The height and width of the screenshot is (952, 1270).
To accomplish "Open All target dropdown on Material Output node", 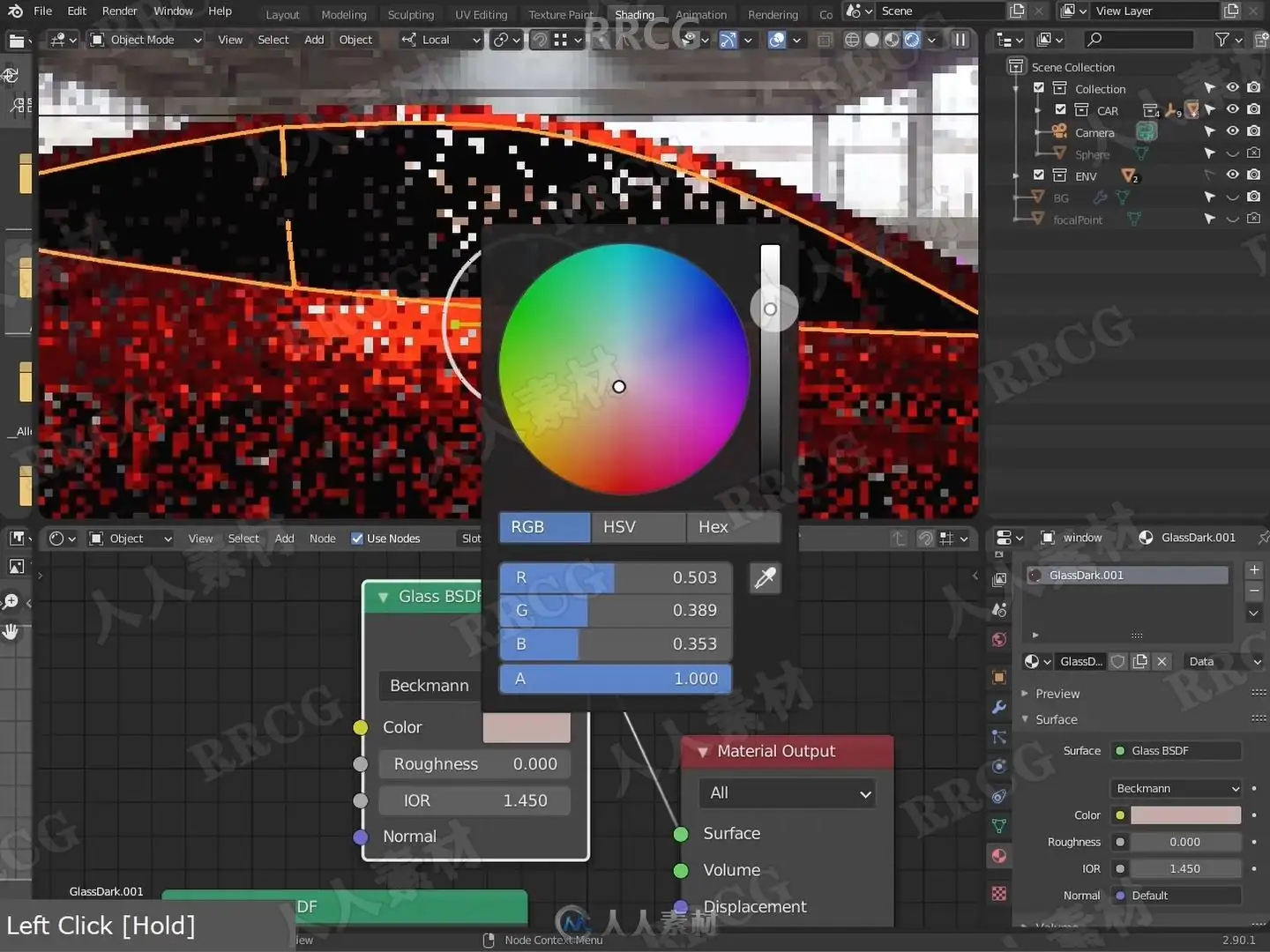I will tap(787, 793).
